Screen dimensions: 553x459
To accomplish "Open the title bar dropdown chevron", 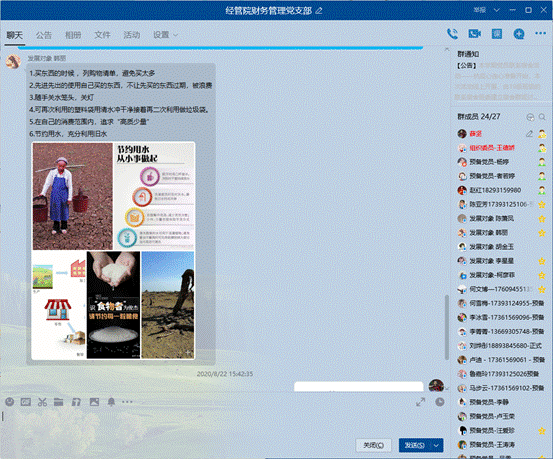I will (x=496, y=10).
